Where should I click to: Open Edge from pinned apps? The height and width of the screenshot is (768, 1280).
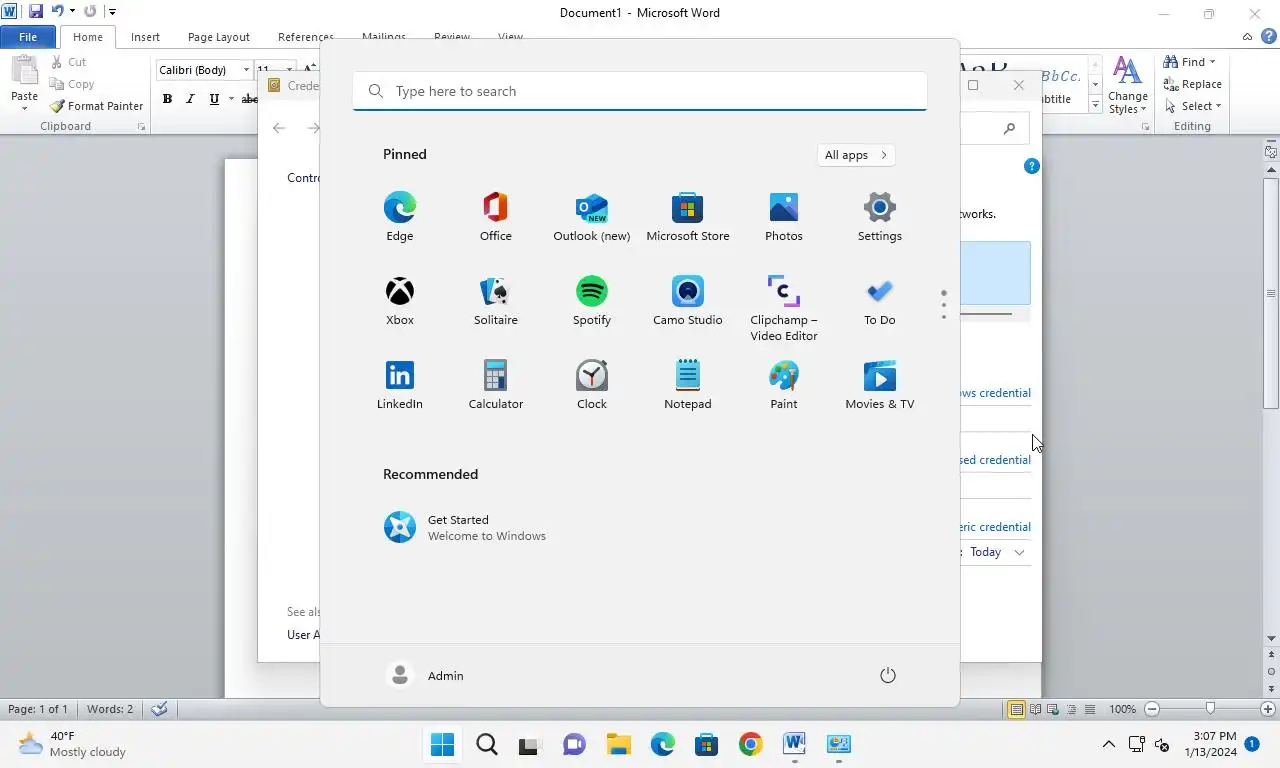(x=400, y=217)
